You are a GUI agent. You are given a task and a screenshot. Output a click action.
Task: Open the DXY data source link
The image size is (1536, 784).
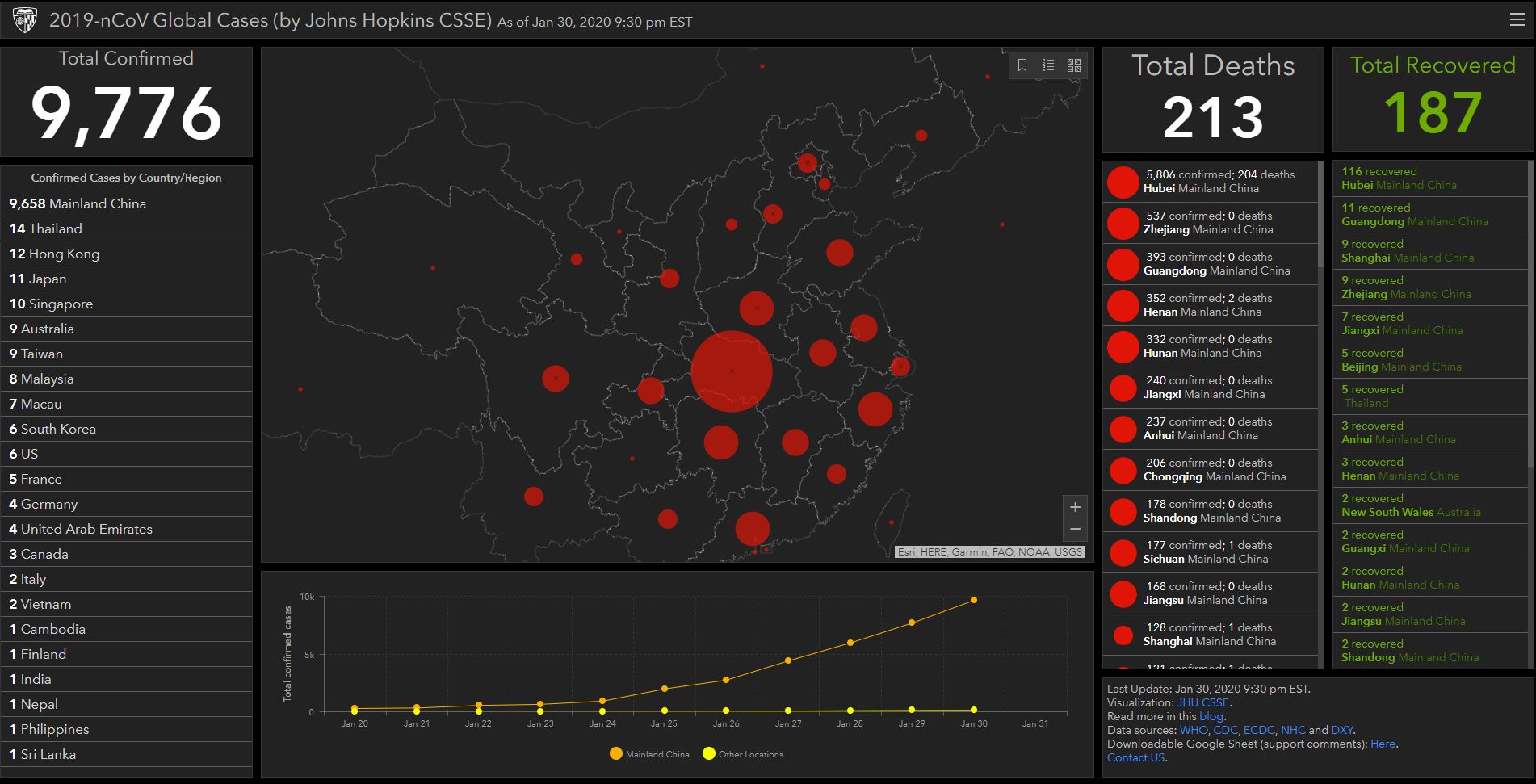coord(1342,730)
